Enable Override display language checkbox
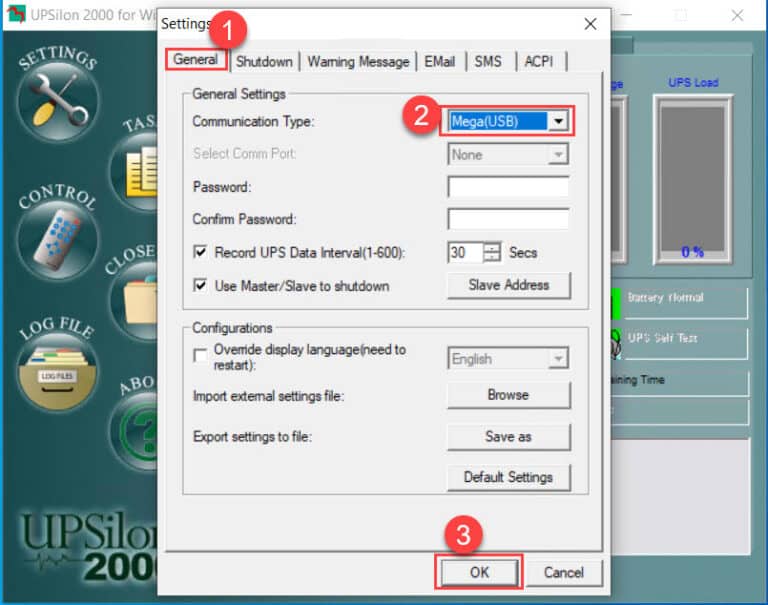The height and width of the screenshot is (605, 768). pos(200,356)
